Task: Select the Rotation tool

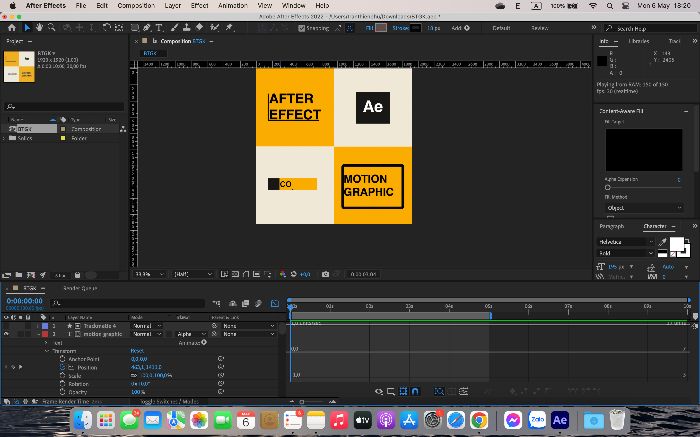Action: click(106, 28)
